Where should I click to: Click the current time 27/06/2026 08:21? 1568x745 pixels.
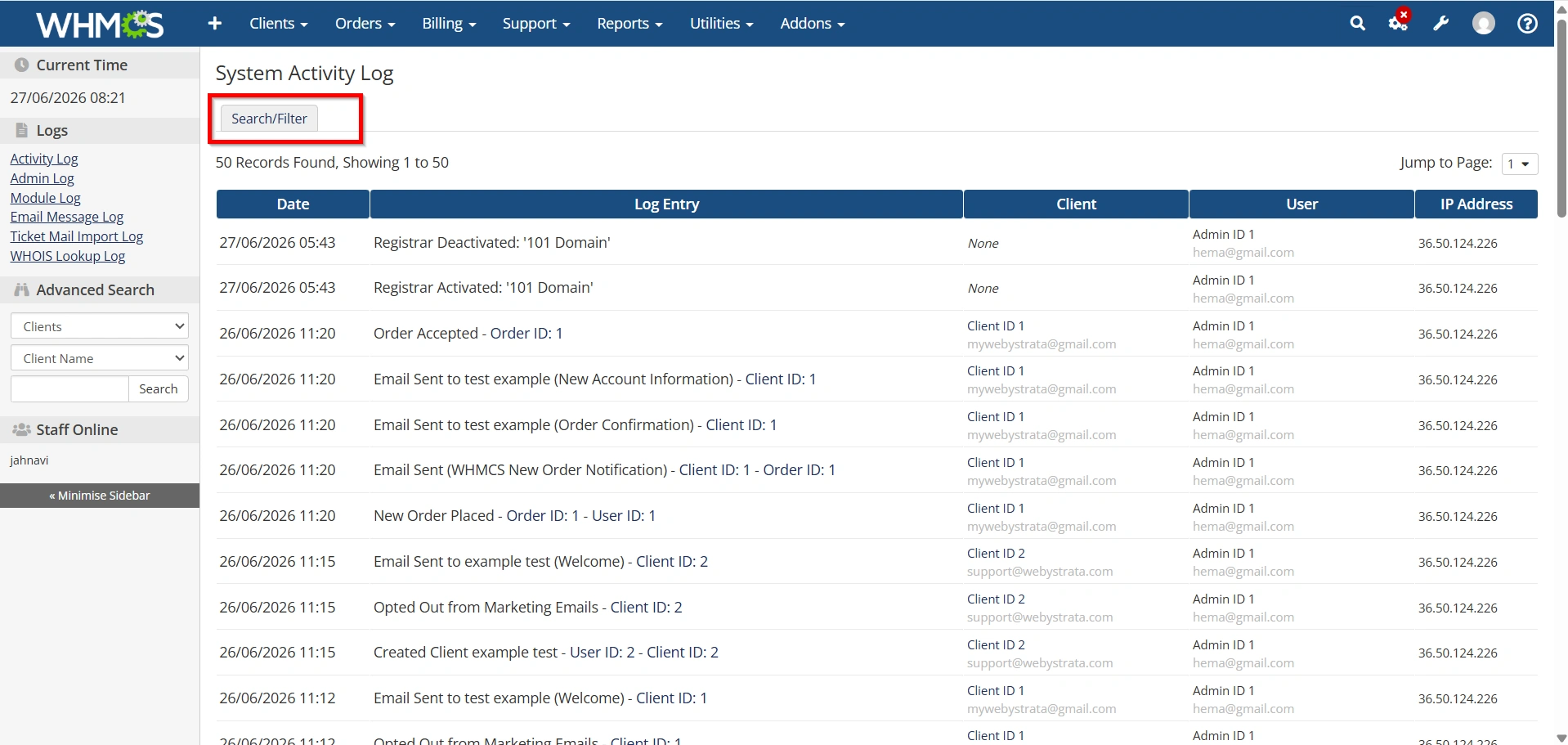pos(68,98)
